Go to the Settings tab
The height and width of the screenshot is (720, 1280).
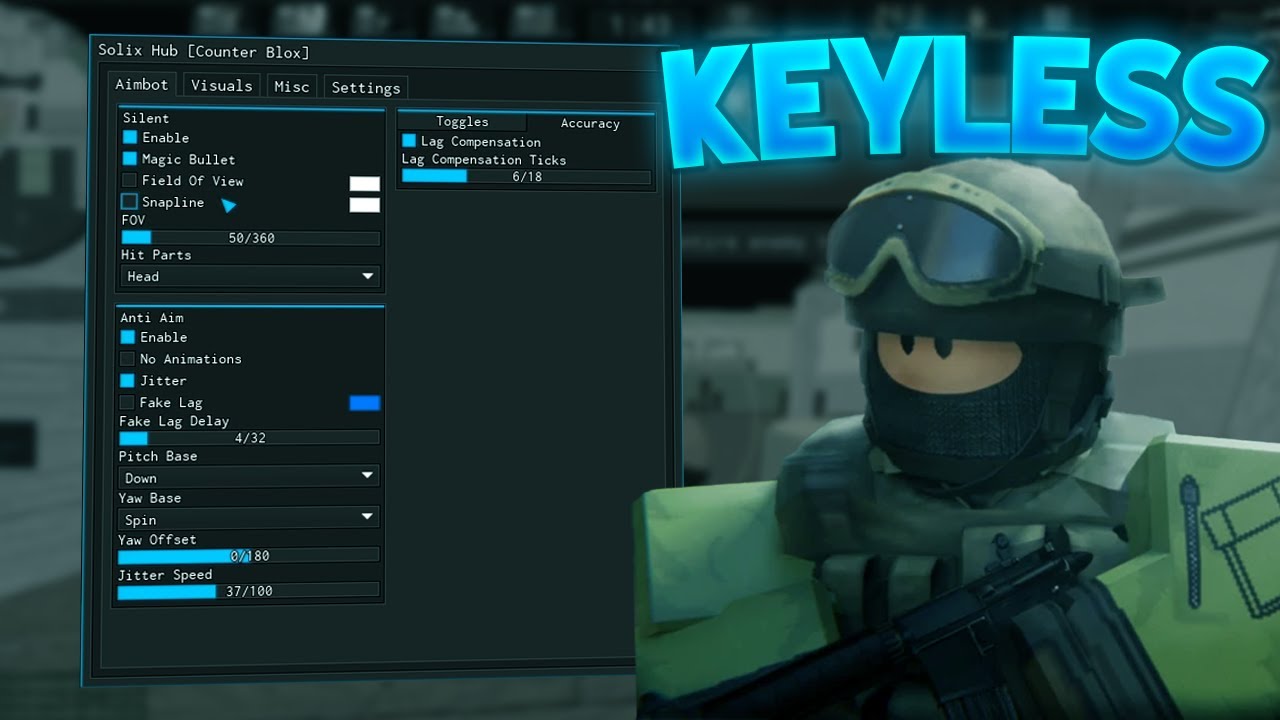coord(366,88)
